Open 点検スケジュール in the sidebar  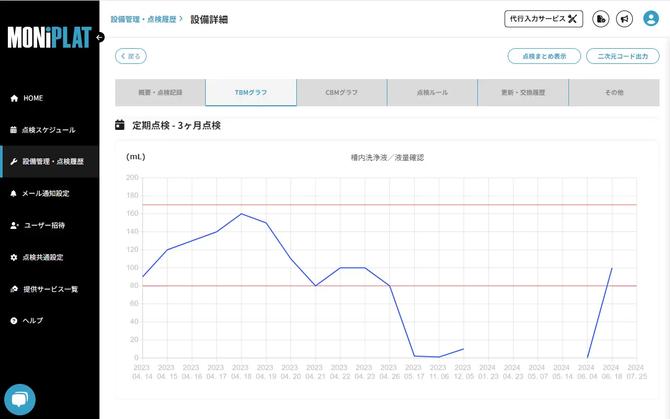(x=49, y=130)
